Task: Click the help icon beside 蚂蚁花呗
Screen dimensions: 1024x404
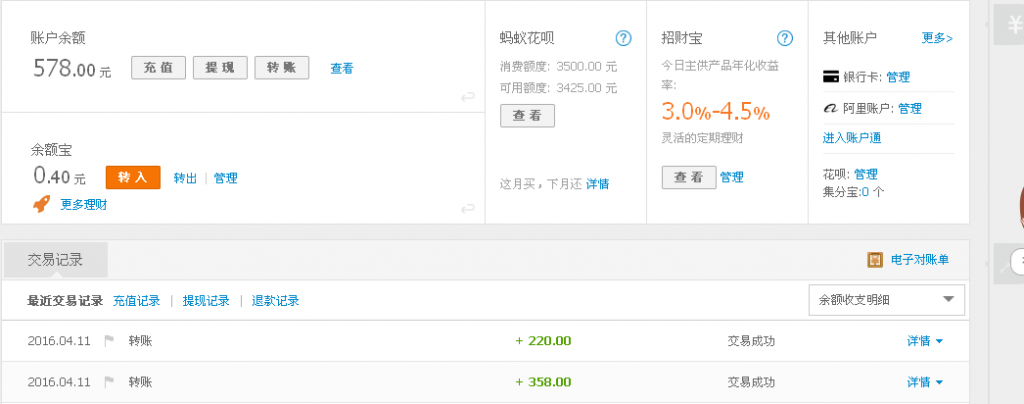Action: coord(624,39)
